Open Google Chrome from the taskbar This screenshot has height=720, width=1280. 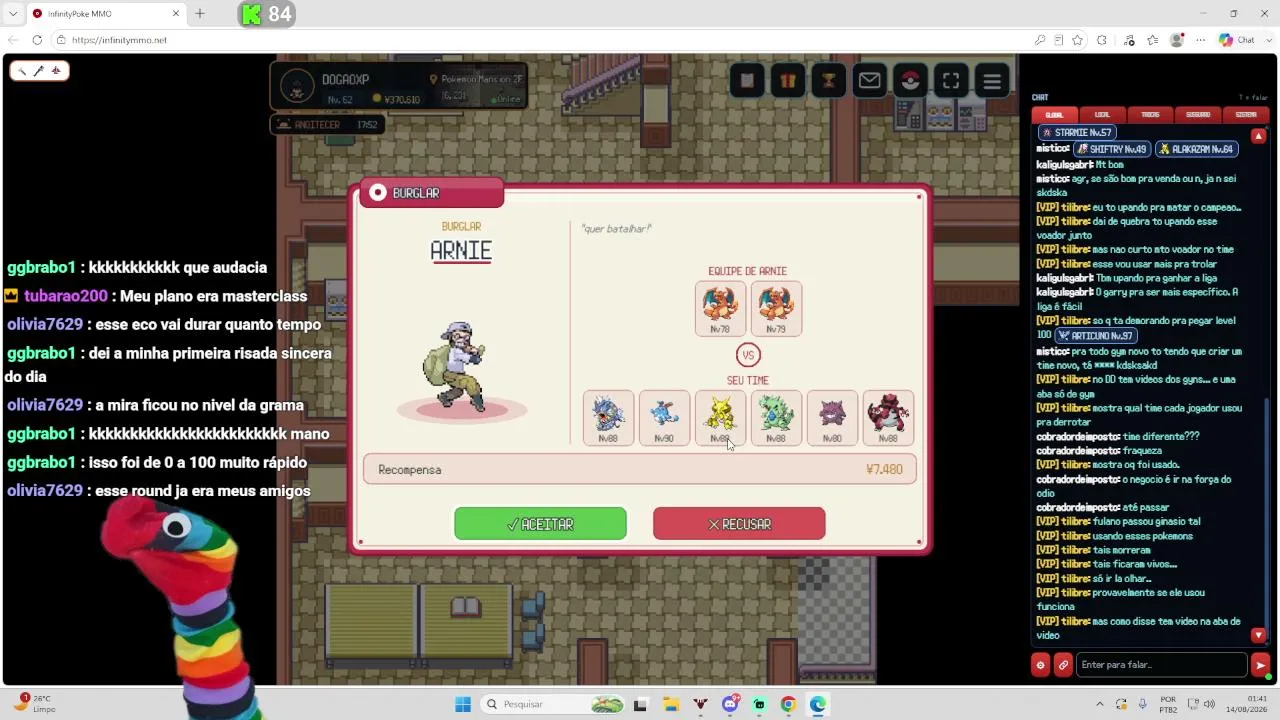click(788, 704)
